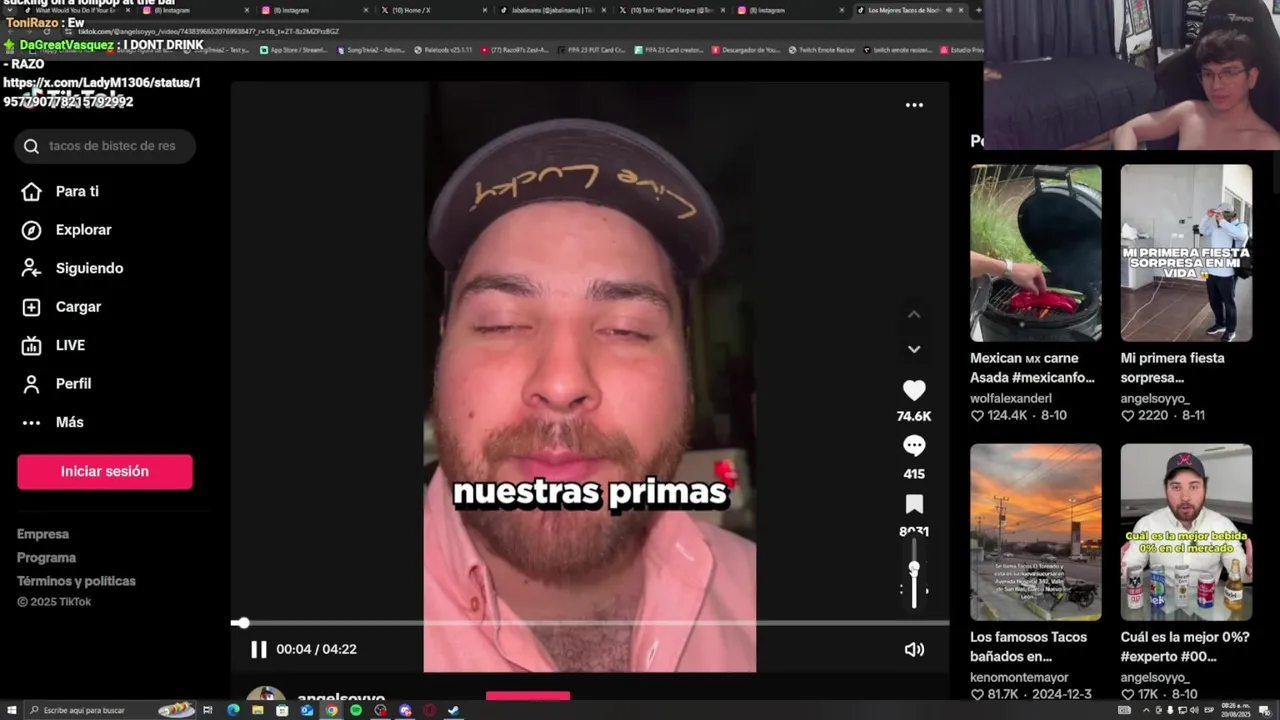Image resolution: width=1280 pixels, height=720 pixels.
Task: Click the search field magnifier icon
Action: (31, 146)
